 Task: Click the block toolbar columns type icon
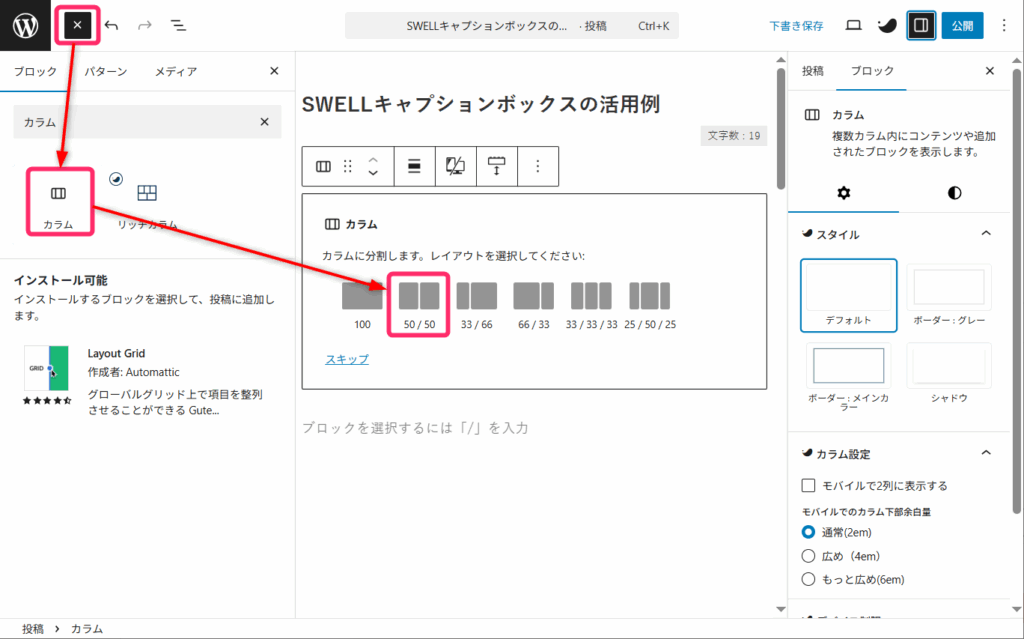(x=323, y=167)
